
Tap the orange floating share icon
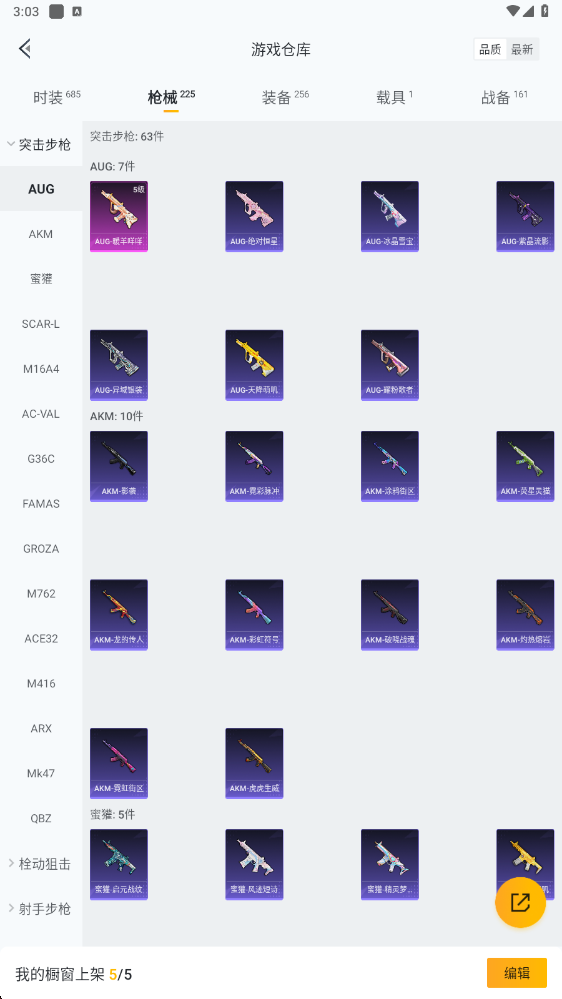pyautogui.click(x=520, y=902)
